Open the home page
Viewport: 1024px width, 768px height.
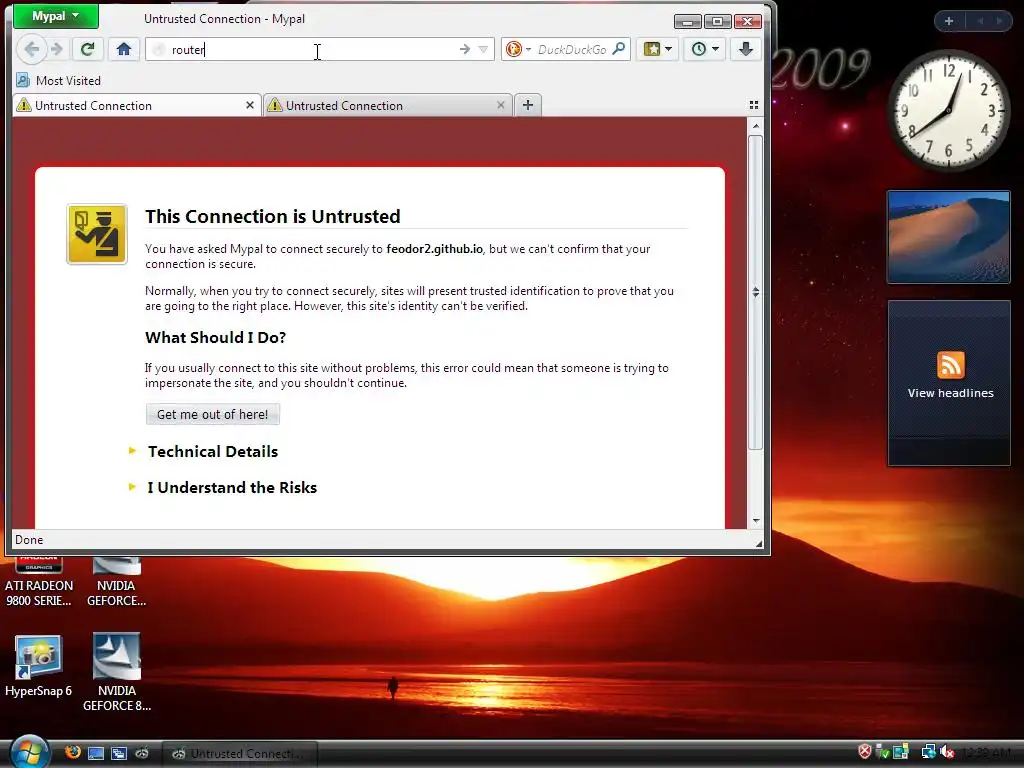[124, 49]
